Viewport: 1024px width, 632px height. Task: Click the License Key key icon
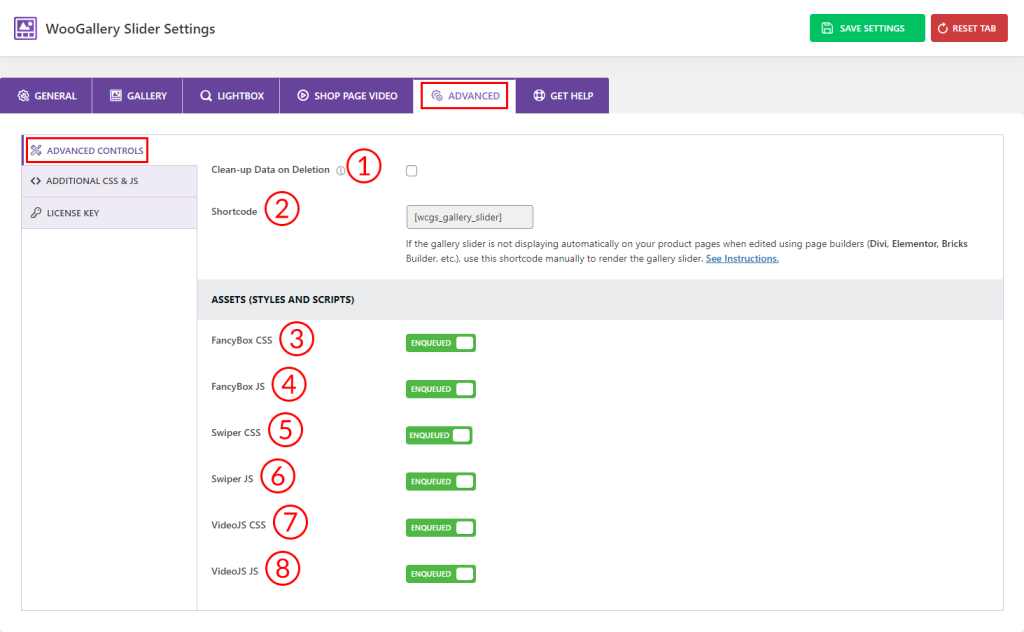click(36, 213)
